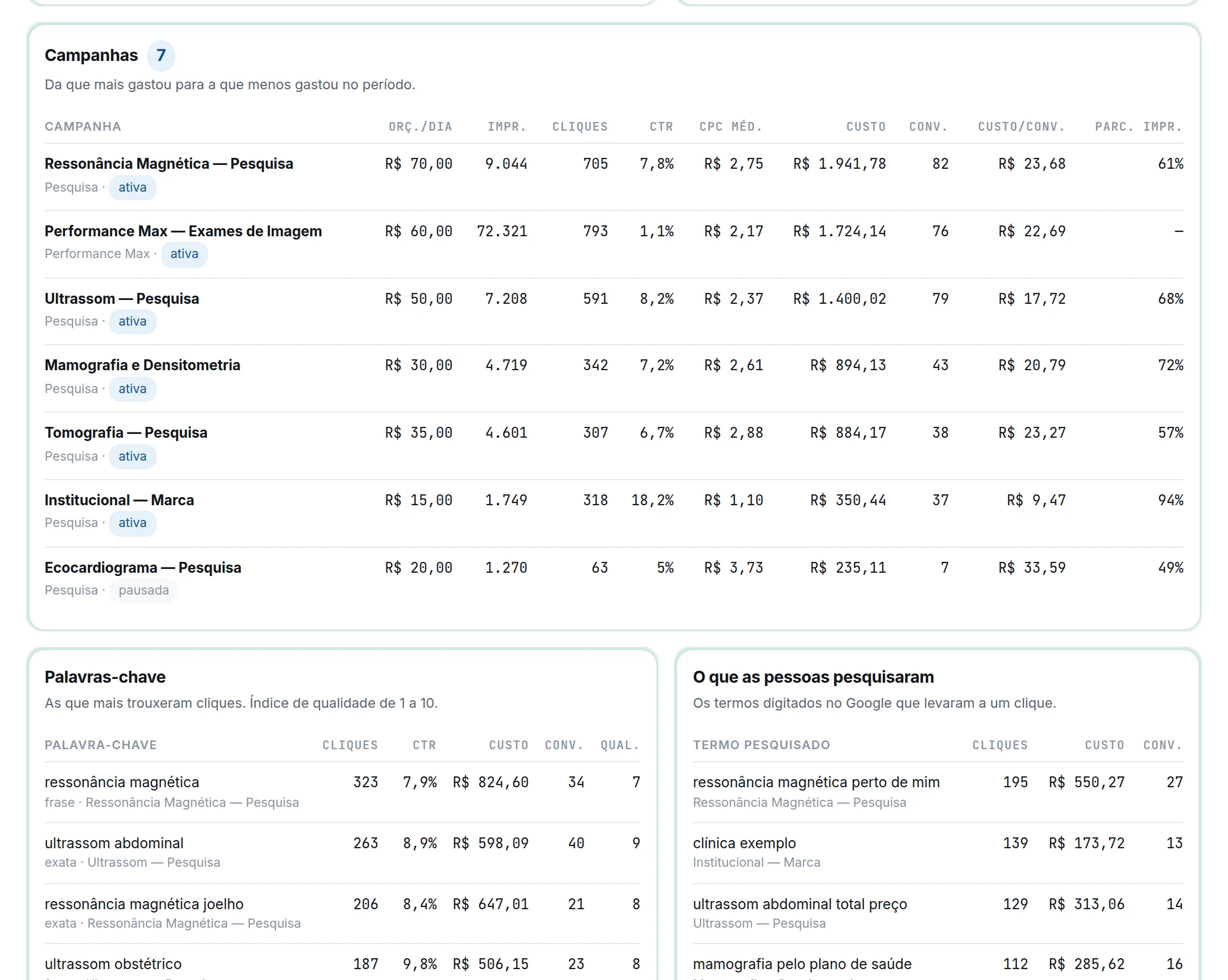
Task: Open campaign Performance Max — Exames de Imagem
Action: (183, 231)
